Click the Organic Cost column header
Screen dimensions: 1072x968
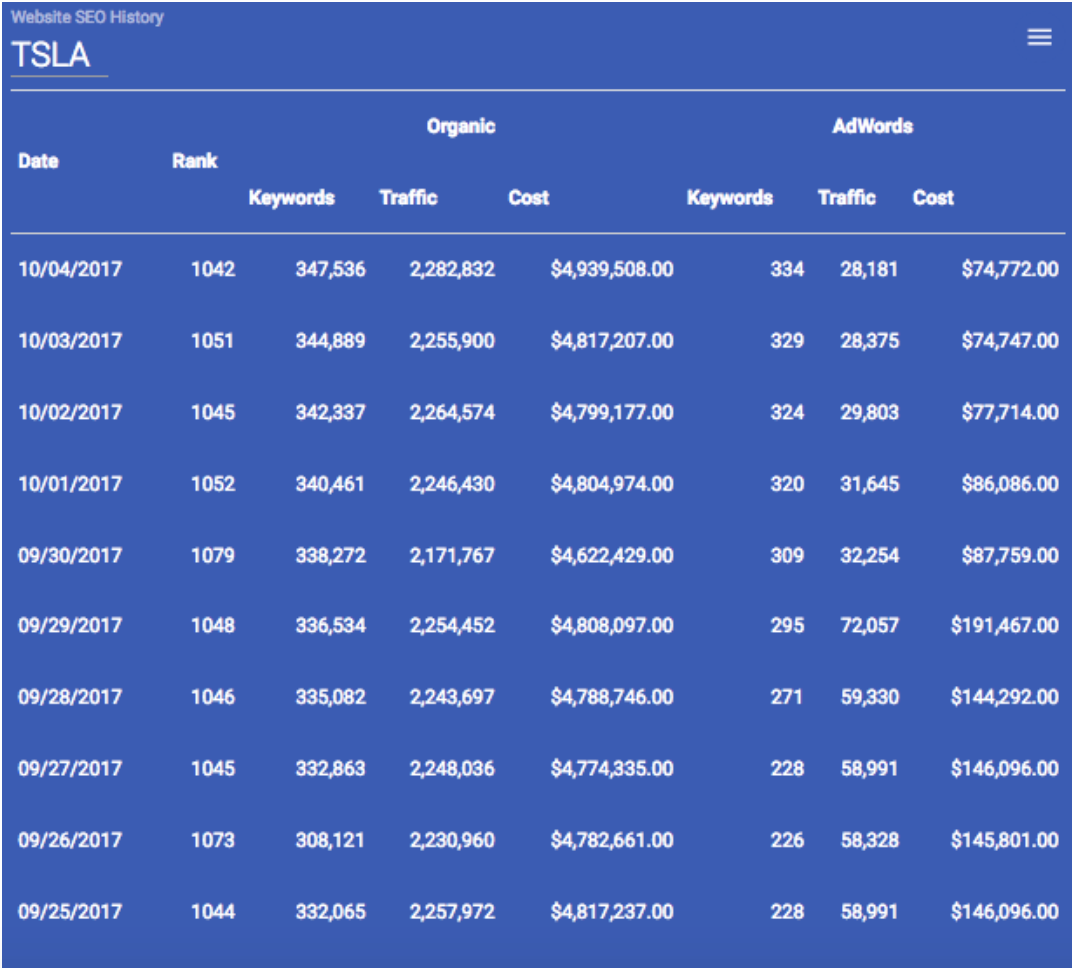coord(528,198)
